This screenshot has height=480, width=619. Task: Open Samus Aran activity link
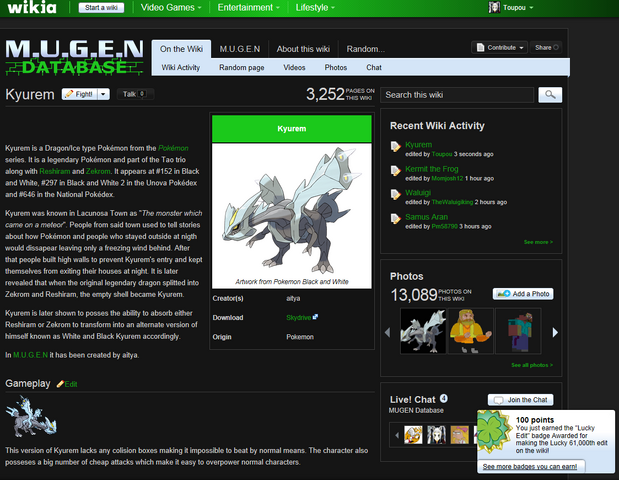[x=426, y=217]
